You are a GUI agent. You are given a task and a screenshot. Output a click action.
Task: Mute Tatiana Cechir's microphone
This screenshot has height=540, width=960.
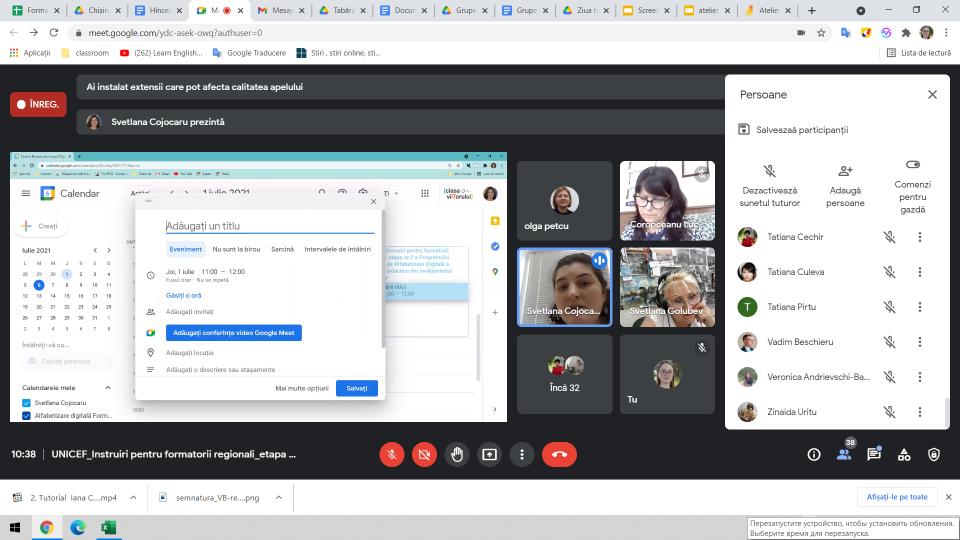point(889,237)
